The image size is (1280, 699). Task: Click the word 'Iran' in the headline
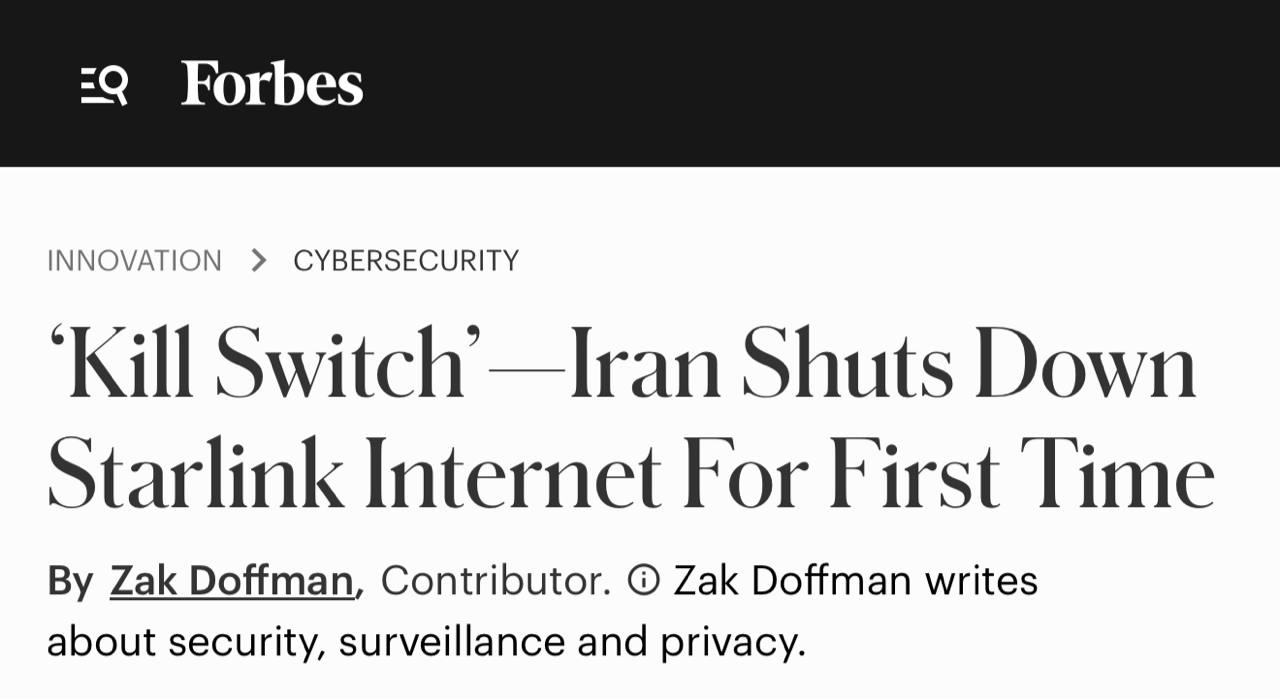click(645, 366)
